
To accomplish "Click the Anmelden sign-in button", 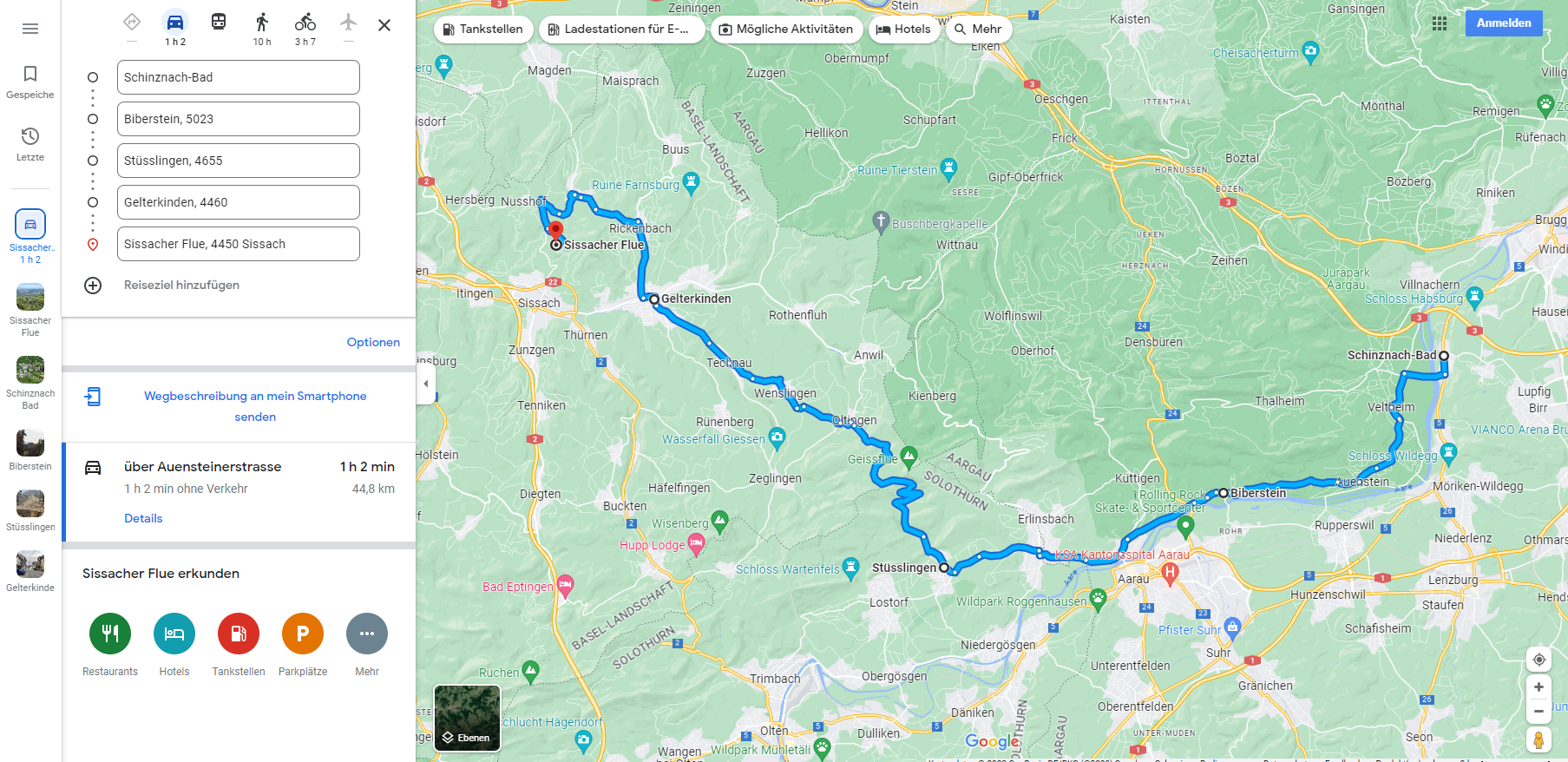I will 1504,23.
